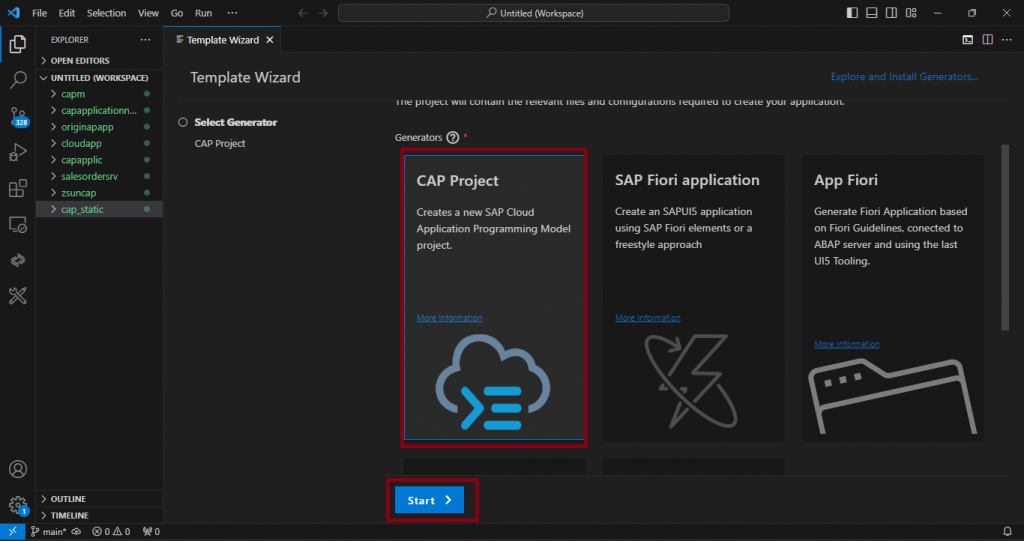Click the Generators help question mark icon
This screenshot has width=1024, height=541.
[453, 137]
